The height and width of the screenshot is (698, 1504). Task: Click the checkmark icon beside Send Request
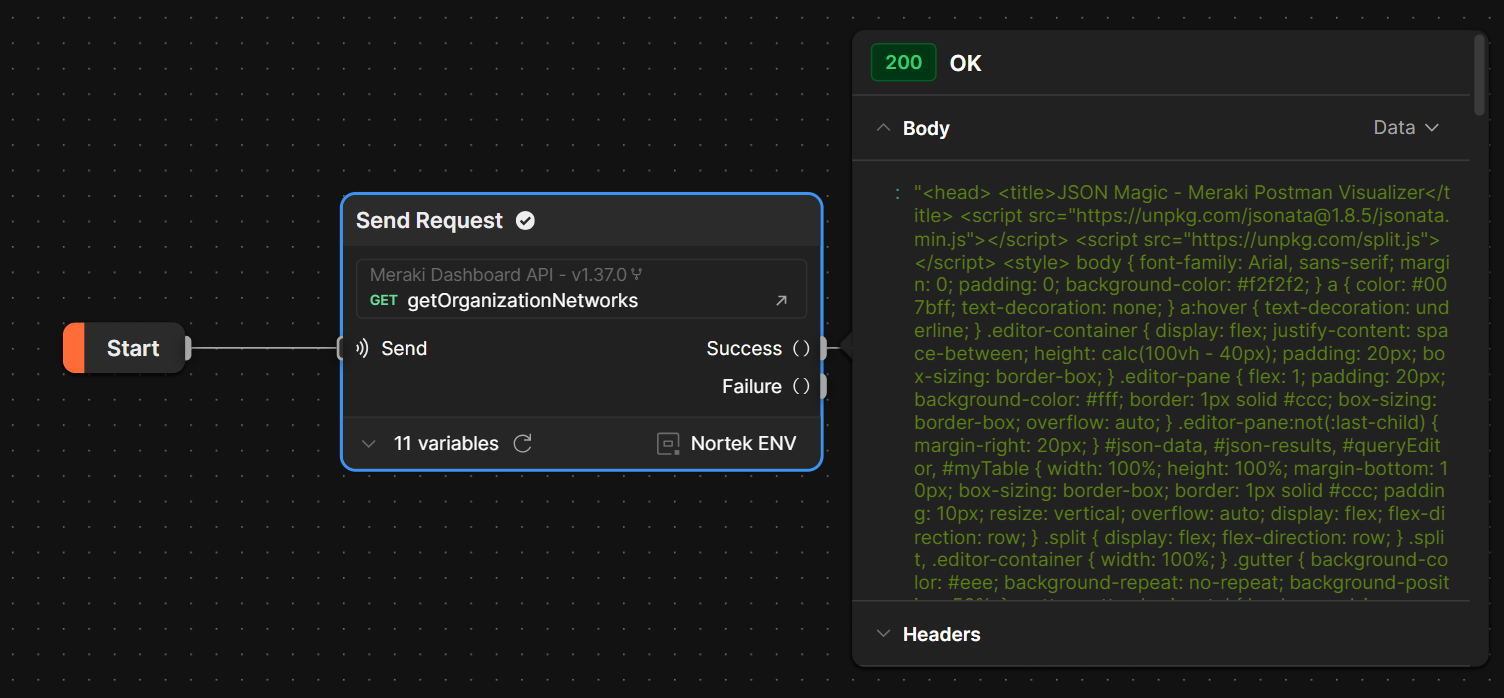[525, 221]
